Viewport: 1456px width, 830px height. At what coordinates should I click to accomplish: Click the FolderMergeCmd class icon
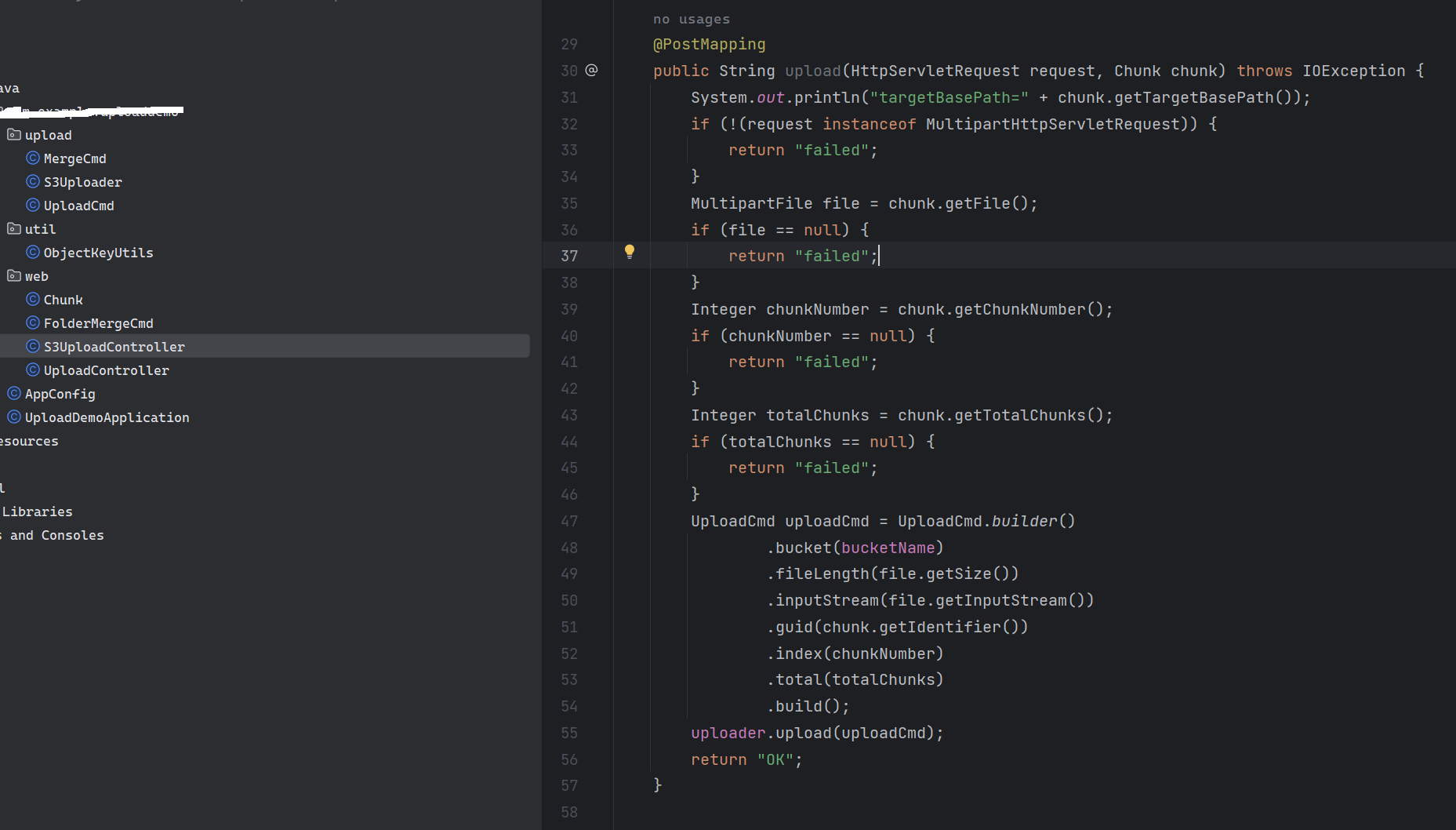coord(33,323)
